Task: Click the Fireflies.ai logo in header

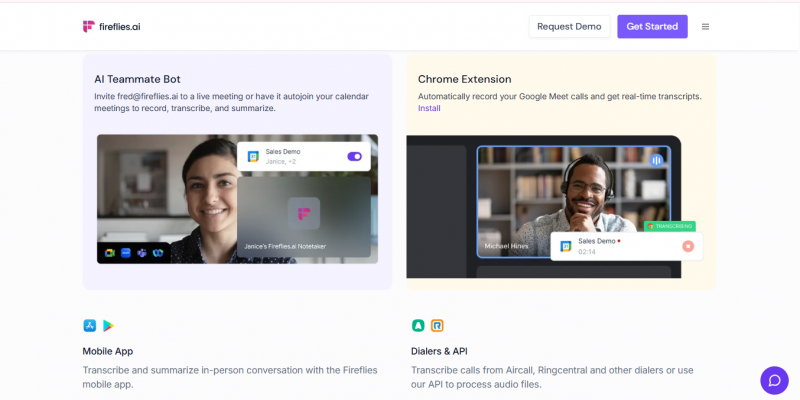Action: [x=111, y=27]
